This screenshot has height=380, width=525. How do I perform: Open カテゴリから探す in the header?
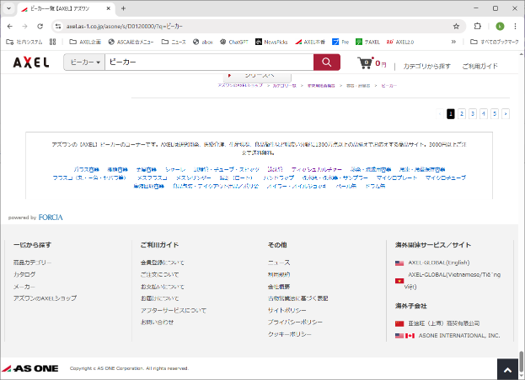427,66
